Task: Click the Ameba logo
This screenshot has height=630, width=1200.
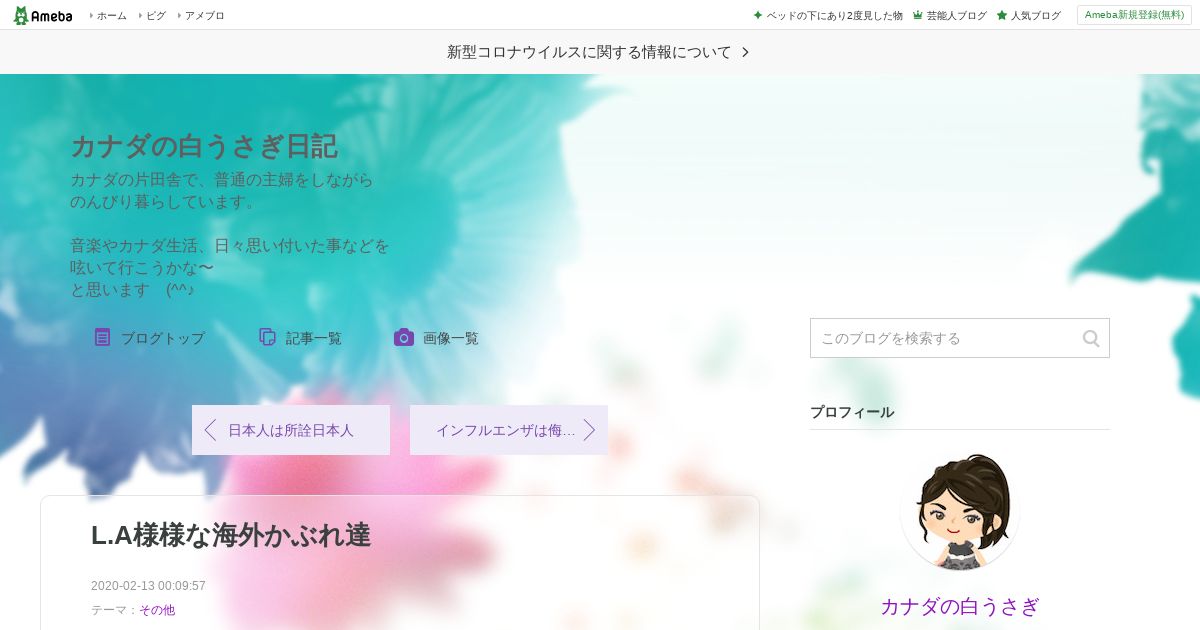Action: point(42,15)
